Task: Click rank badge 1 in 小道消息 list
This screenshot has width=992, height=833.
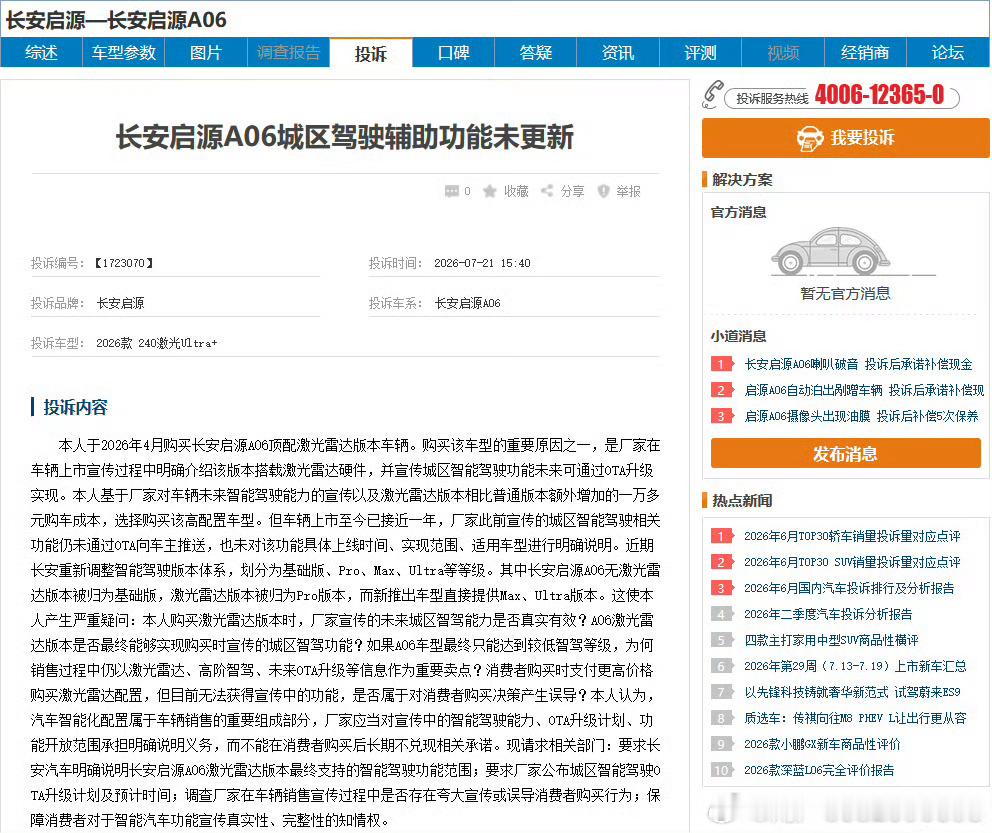Action: pyautogui.click(x=722, y=364)
